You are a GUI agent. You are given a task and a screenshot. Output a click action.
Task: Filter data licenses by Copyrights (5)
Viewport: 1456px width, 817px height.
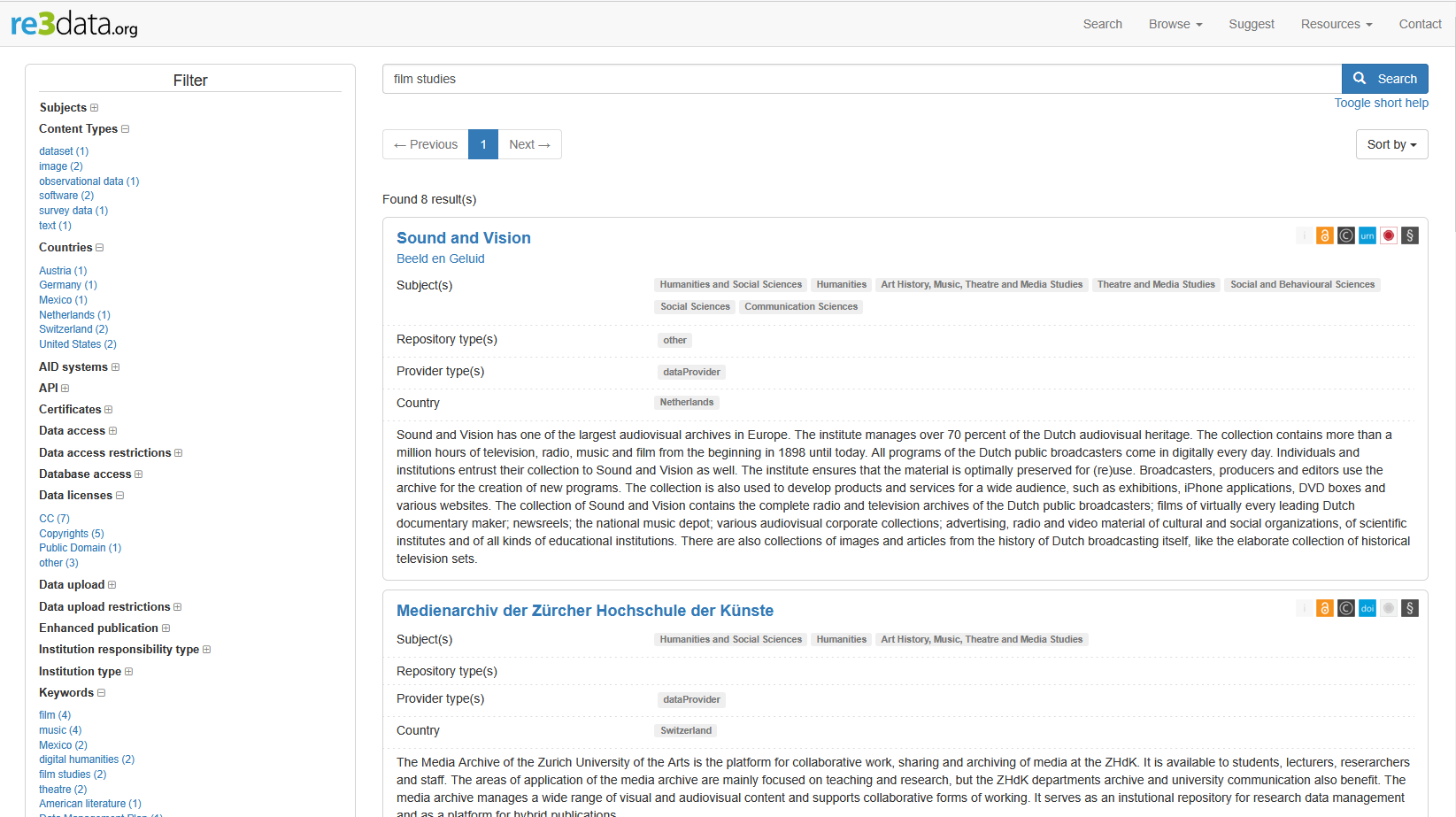72,534
